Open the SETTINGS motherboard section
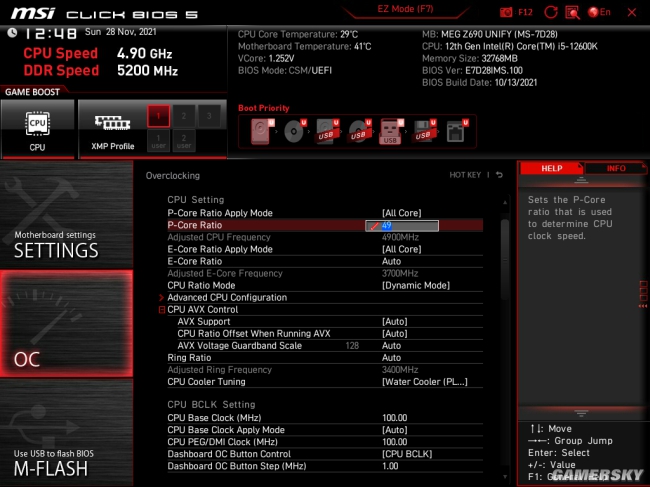650x487 pixels. coord(66,215)
